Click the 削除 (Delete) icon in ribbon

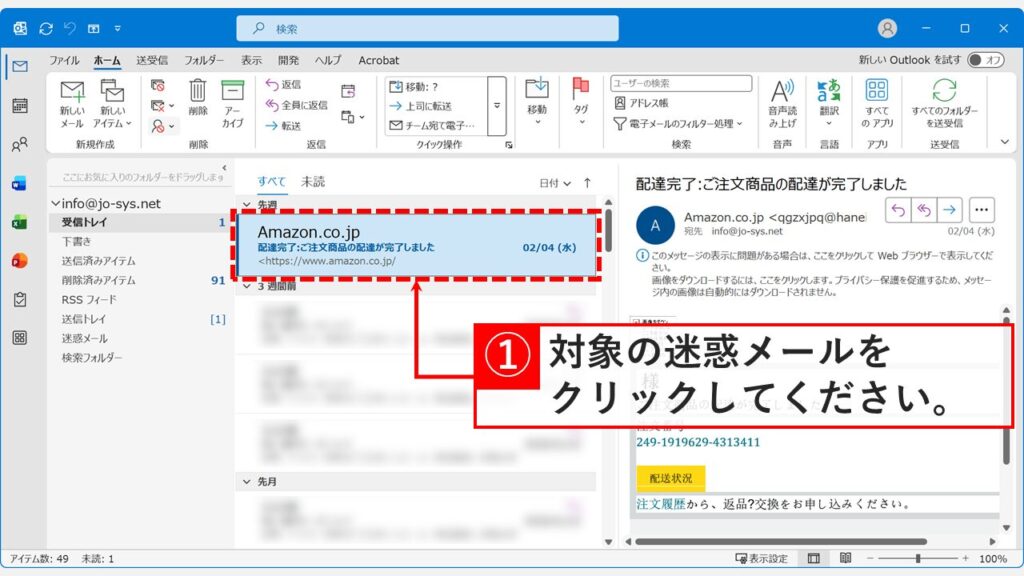(x=196, y=95)
